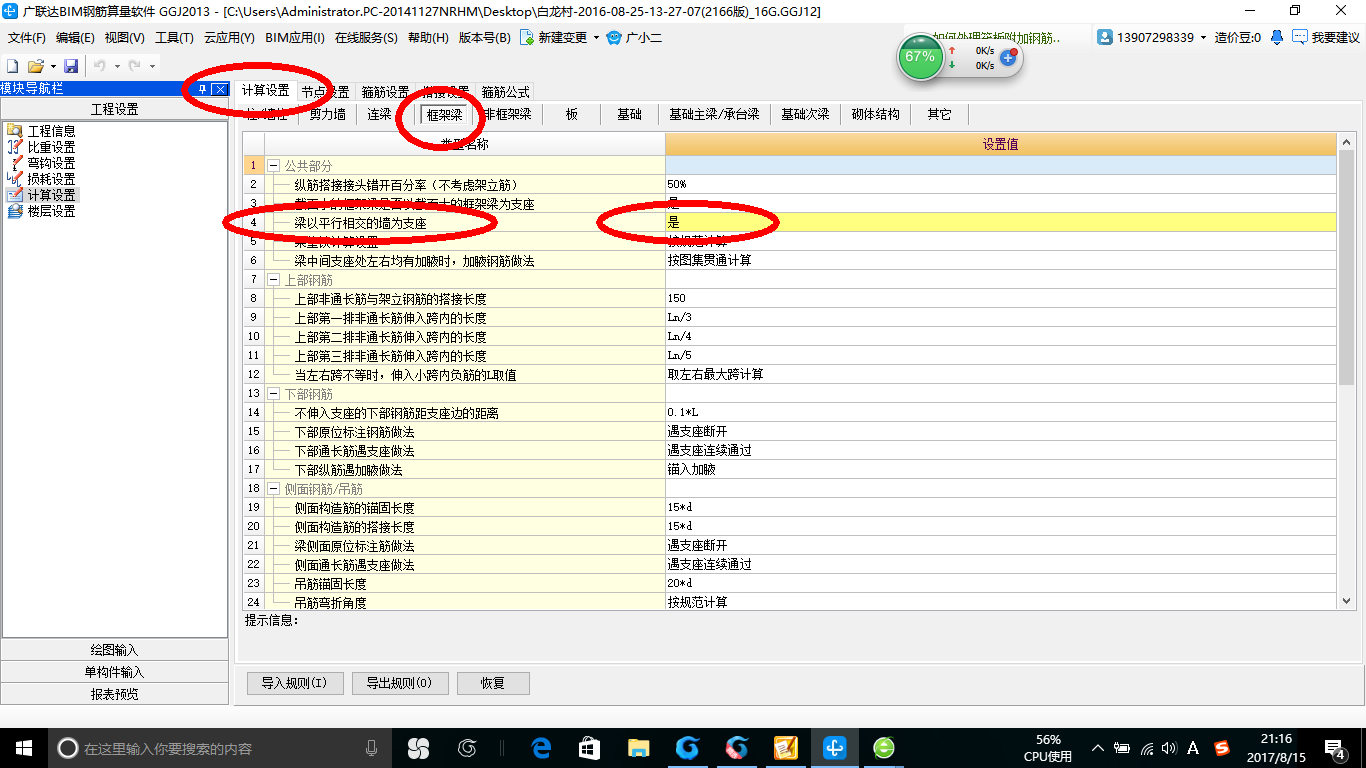Click the 我要建议 speech bubble icon

1300,37
